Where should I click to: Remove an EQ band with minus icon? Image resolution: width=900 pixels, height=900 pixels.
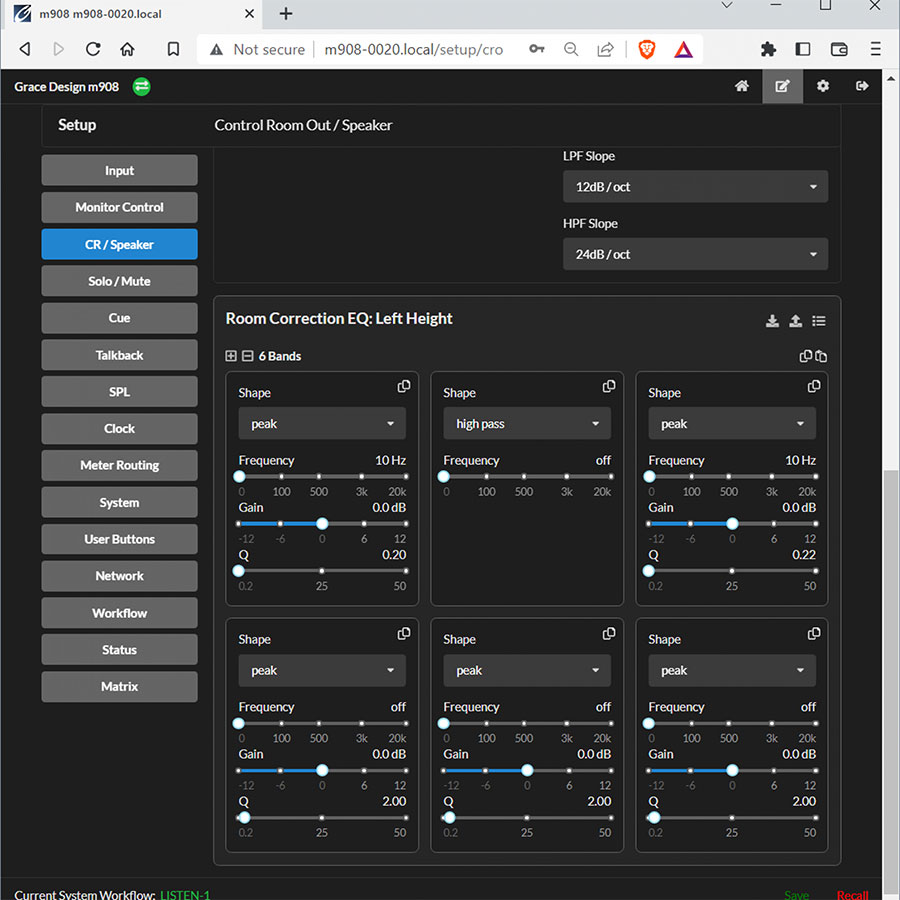click(247, 356)
